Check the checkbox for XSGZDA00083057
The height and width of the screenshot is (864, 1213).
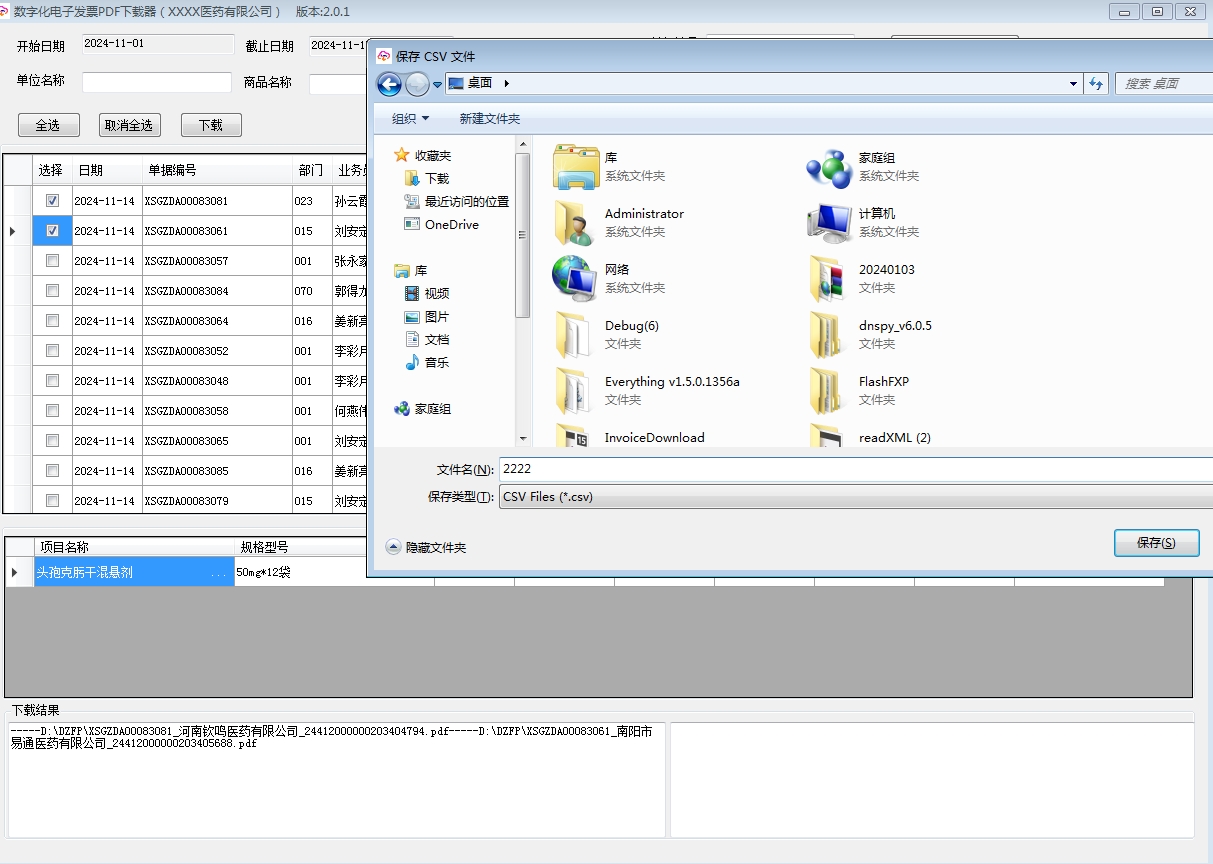click(x=54, y=260)
